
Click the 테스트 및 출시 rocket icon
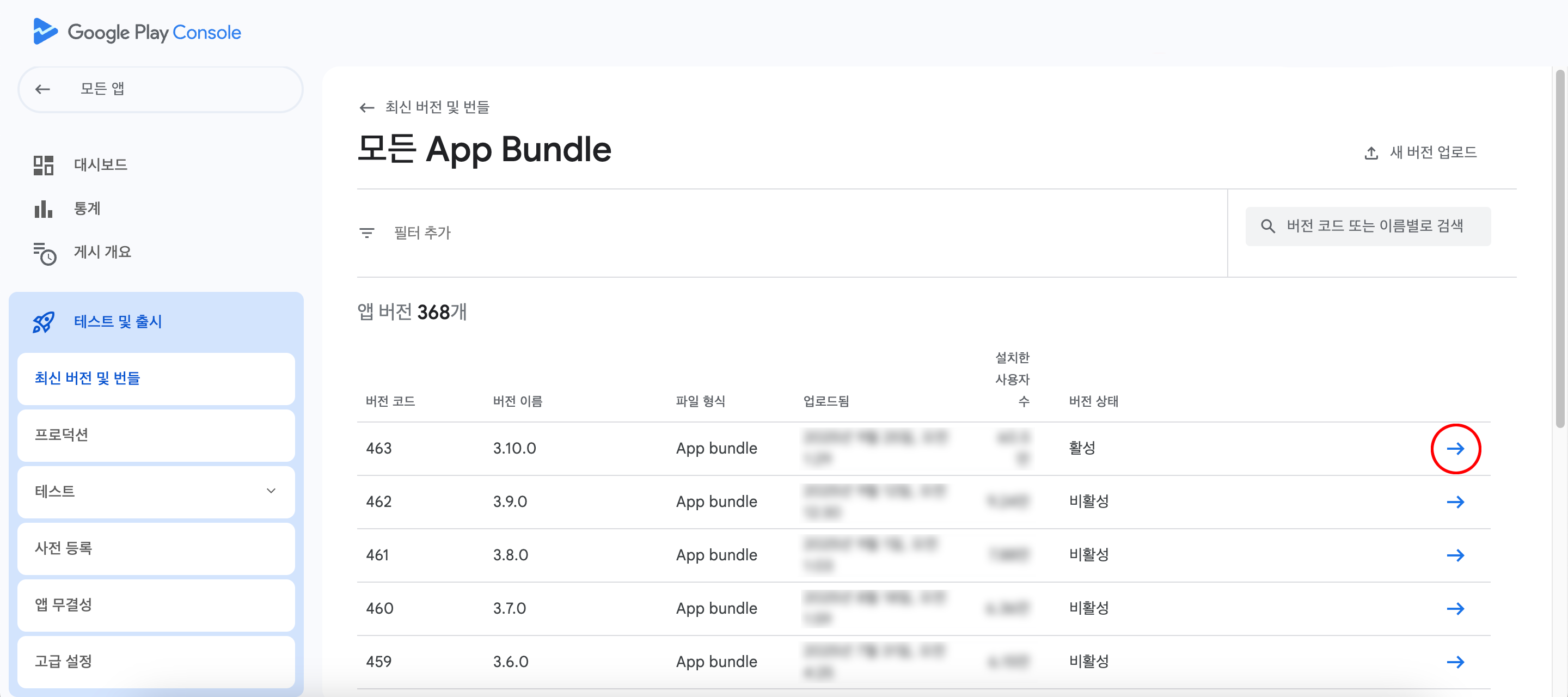click(43, 321)
